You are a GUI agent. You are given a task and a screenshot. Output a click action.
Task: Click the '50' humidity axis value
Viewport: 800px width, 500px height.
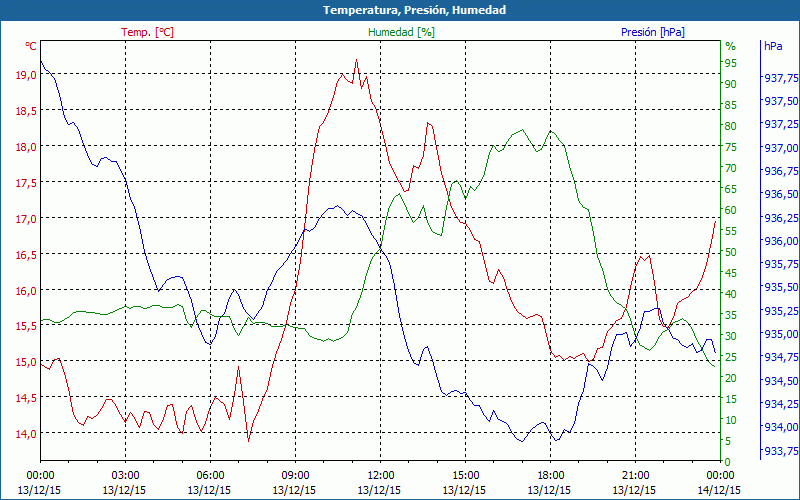731,252
